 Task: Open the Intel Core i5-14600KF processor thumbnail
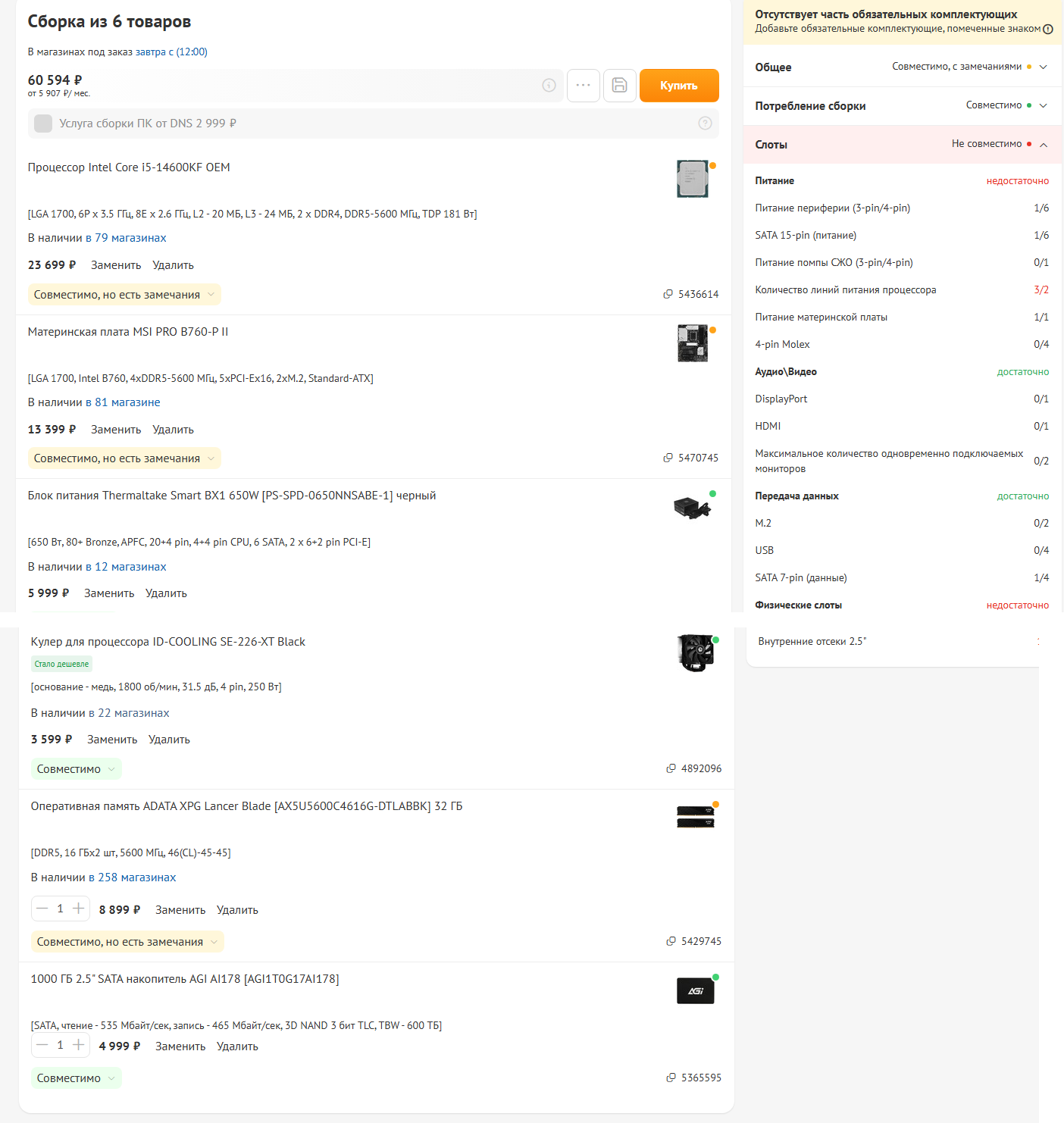[x=693, y=179]
